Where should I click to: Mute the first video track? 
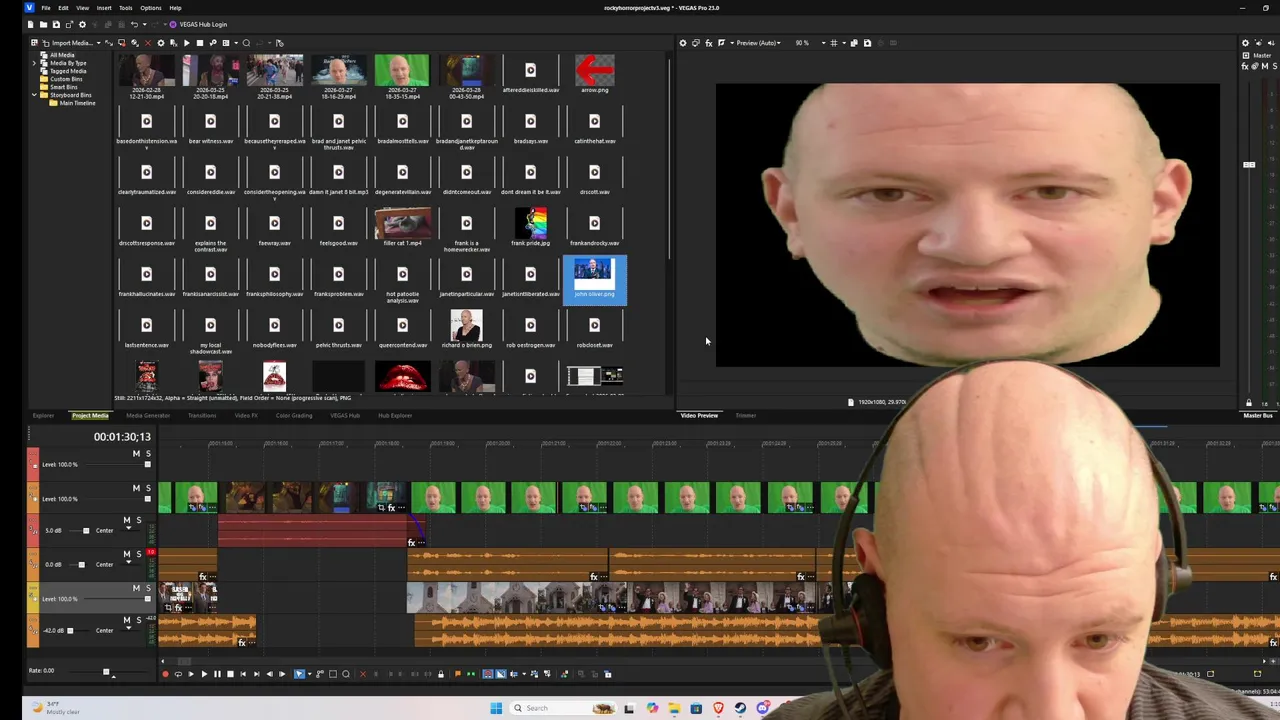point(136,454)
